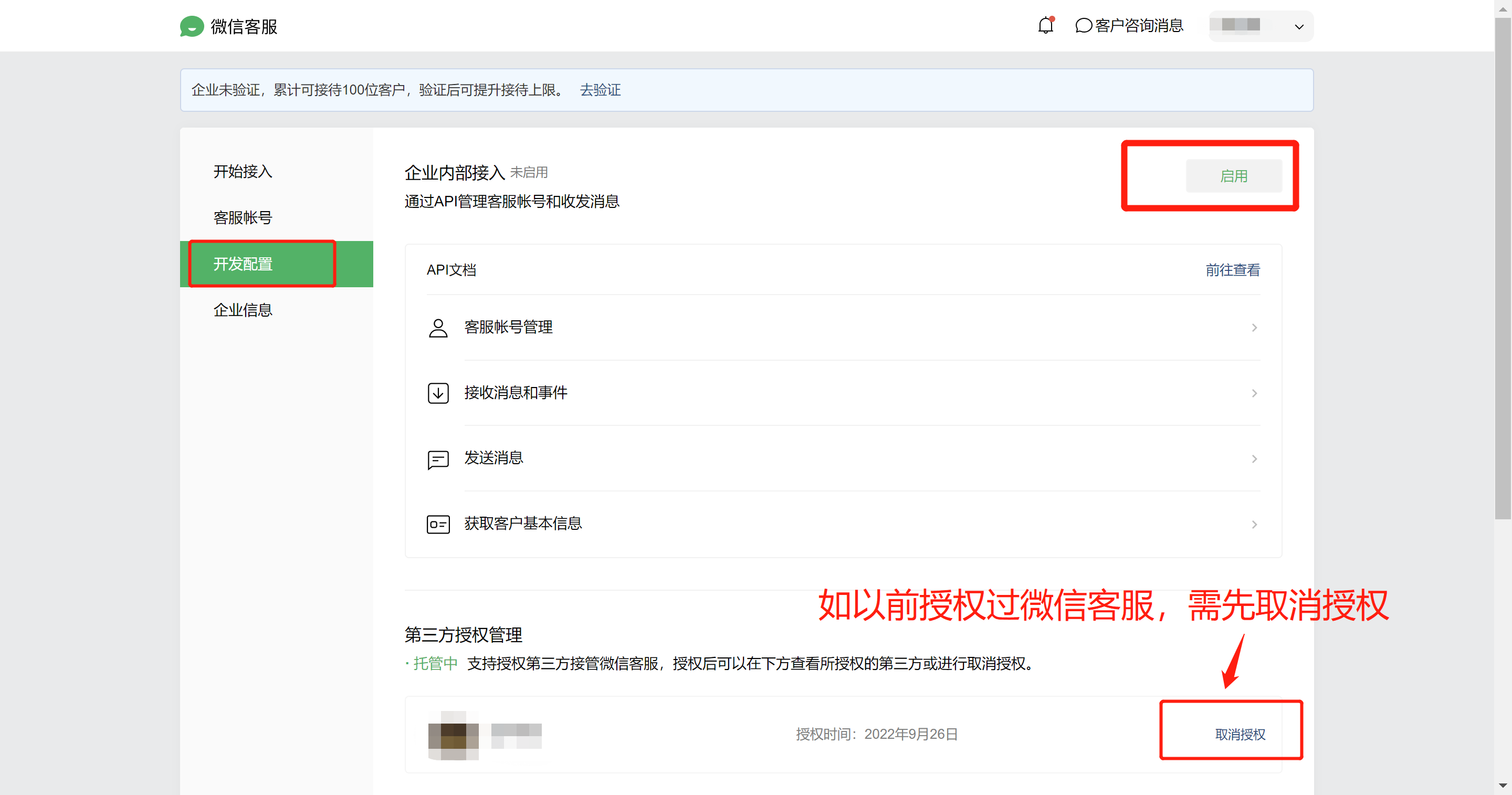Click the 客户咨询消息 chat bubble icon
Screen dimensions: 1512x795
click(x=1083, y=26)
